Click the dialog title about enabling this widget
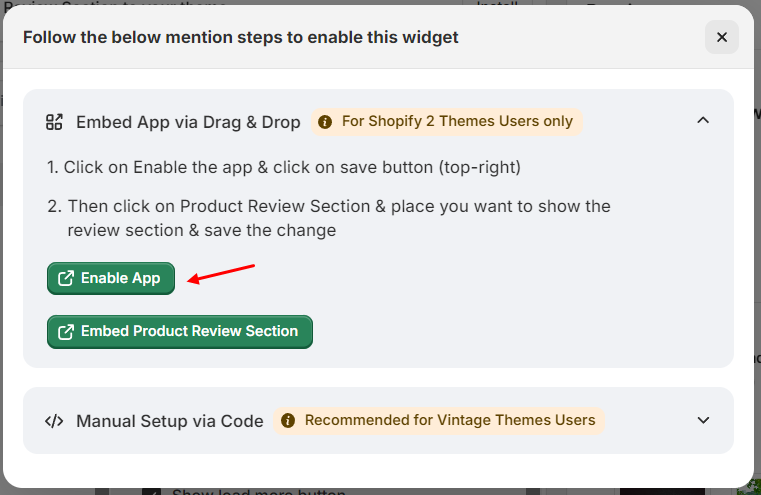 click(241, 37)
